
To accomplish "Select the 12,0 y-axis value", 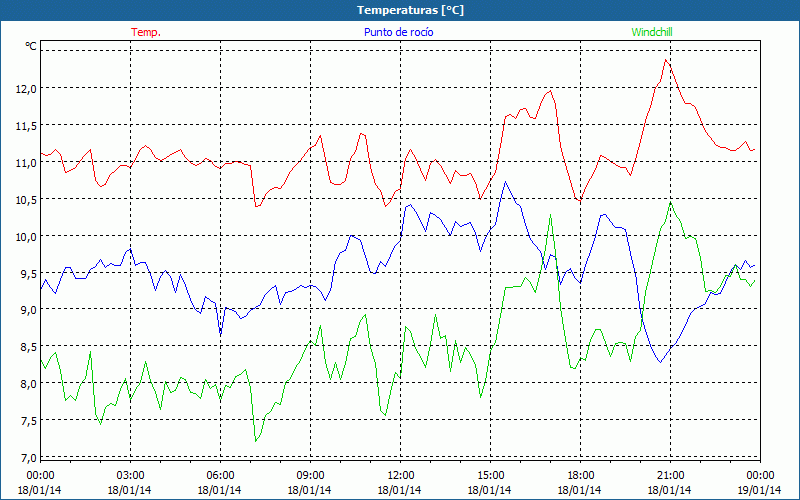I will (x=27, y=89).
